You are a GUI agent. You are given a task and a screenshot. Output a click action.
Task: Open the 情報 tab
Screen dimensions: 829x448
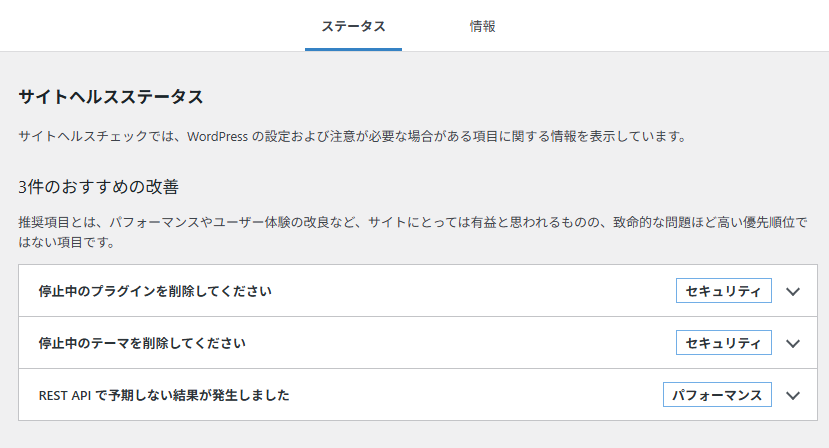tap(482, 26)
